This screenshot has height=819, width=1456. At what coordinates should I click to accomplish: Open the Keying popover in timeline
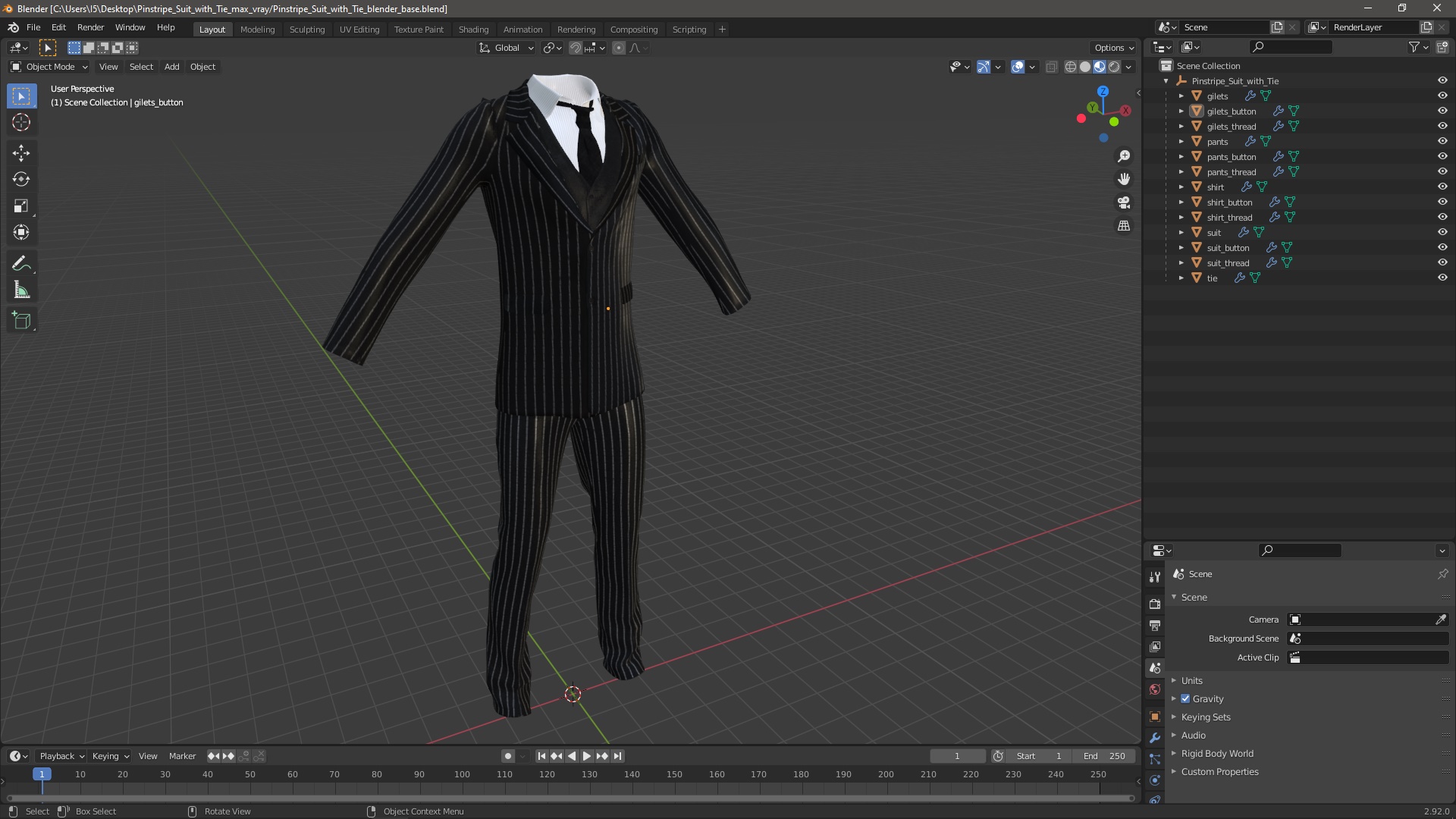[110, 756]
